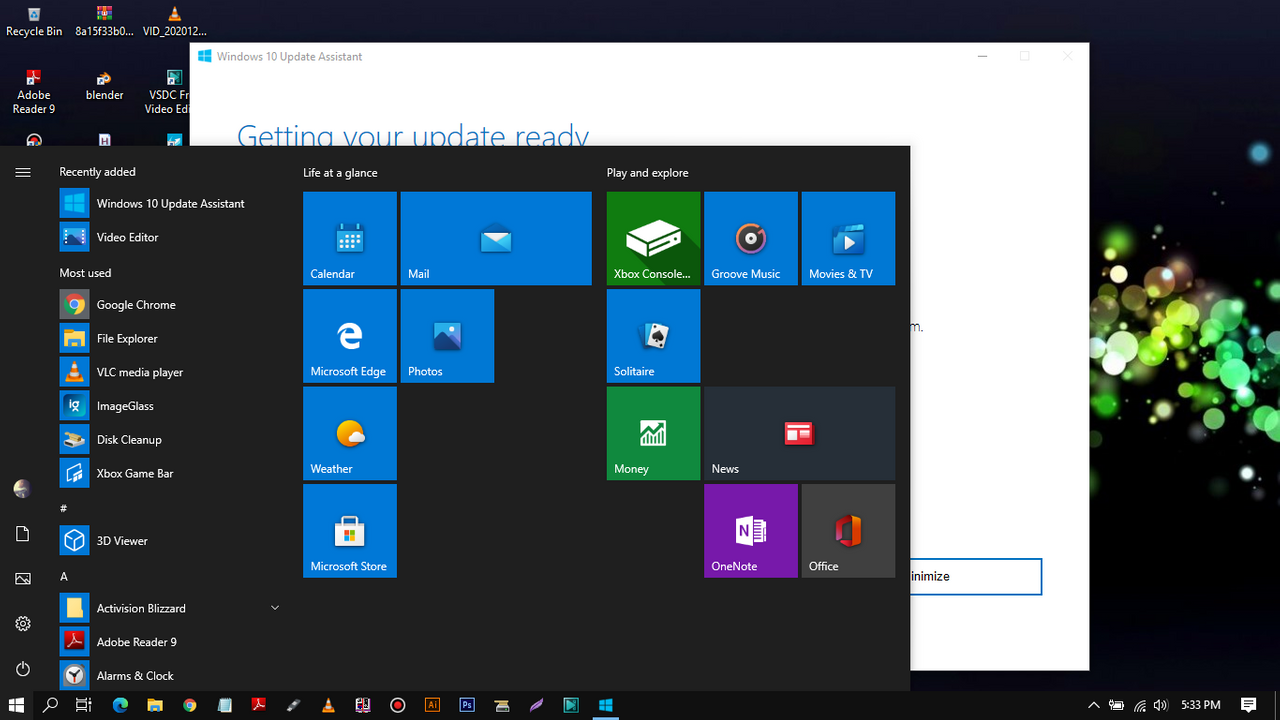
Task: Open Xbox Game Bar from Start list
Action: coord(170,474)
